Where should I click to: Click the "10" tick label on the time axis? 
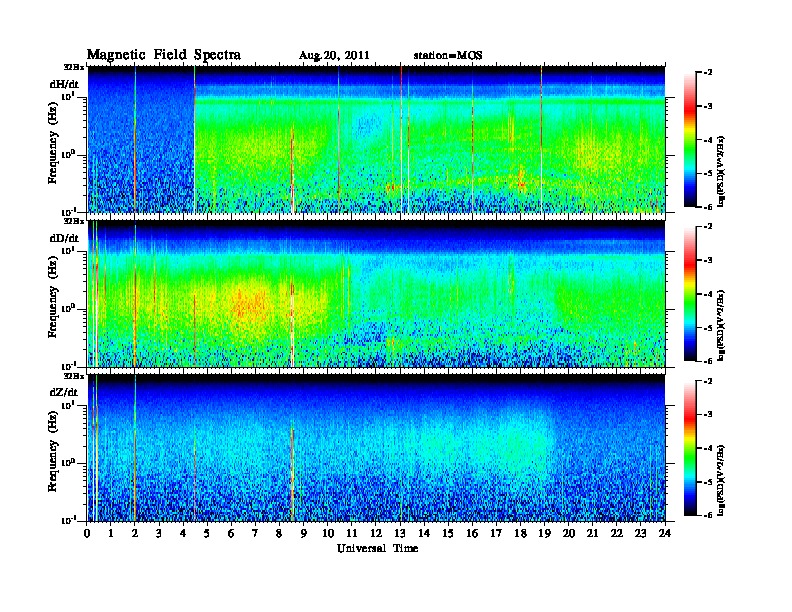tap(327, 534)
